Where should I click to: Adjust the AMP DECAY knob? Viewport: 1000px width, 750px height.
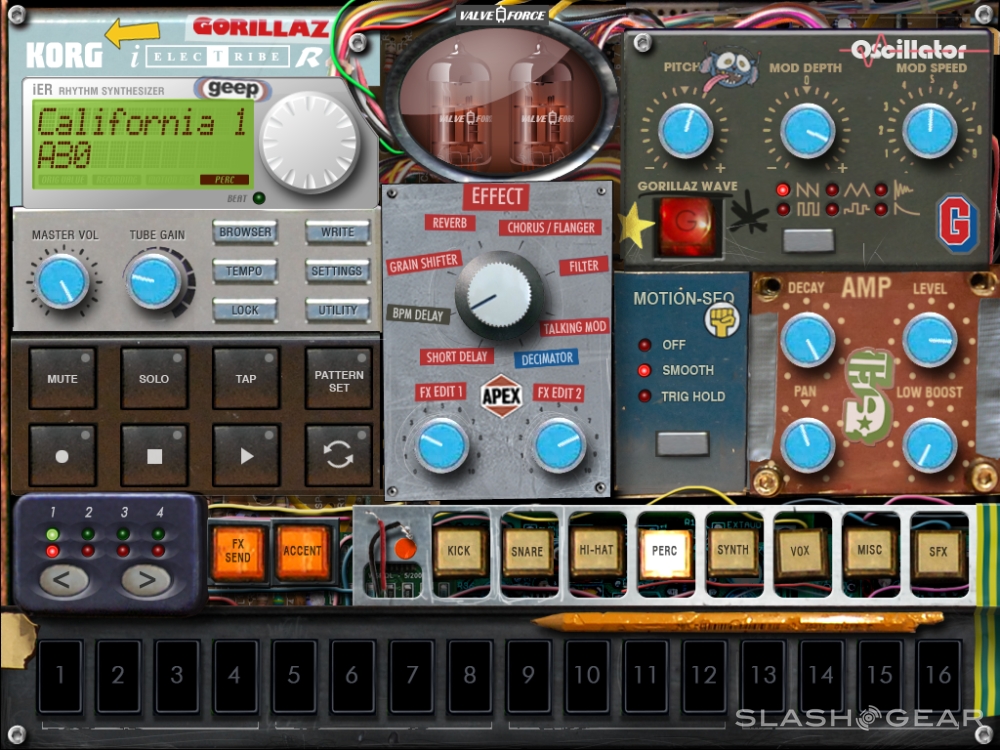click(807, 340)
